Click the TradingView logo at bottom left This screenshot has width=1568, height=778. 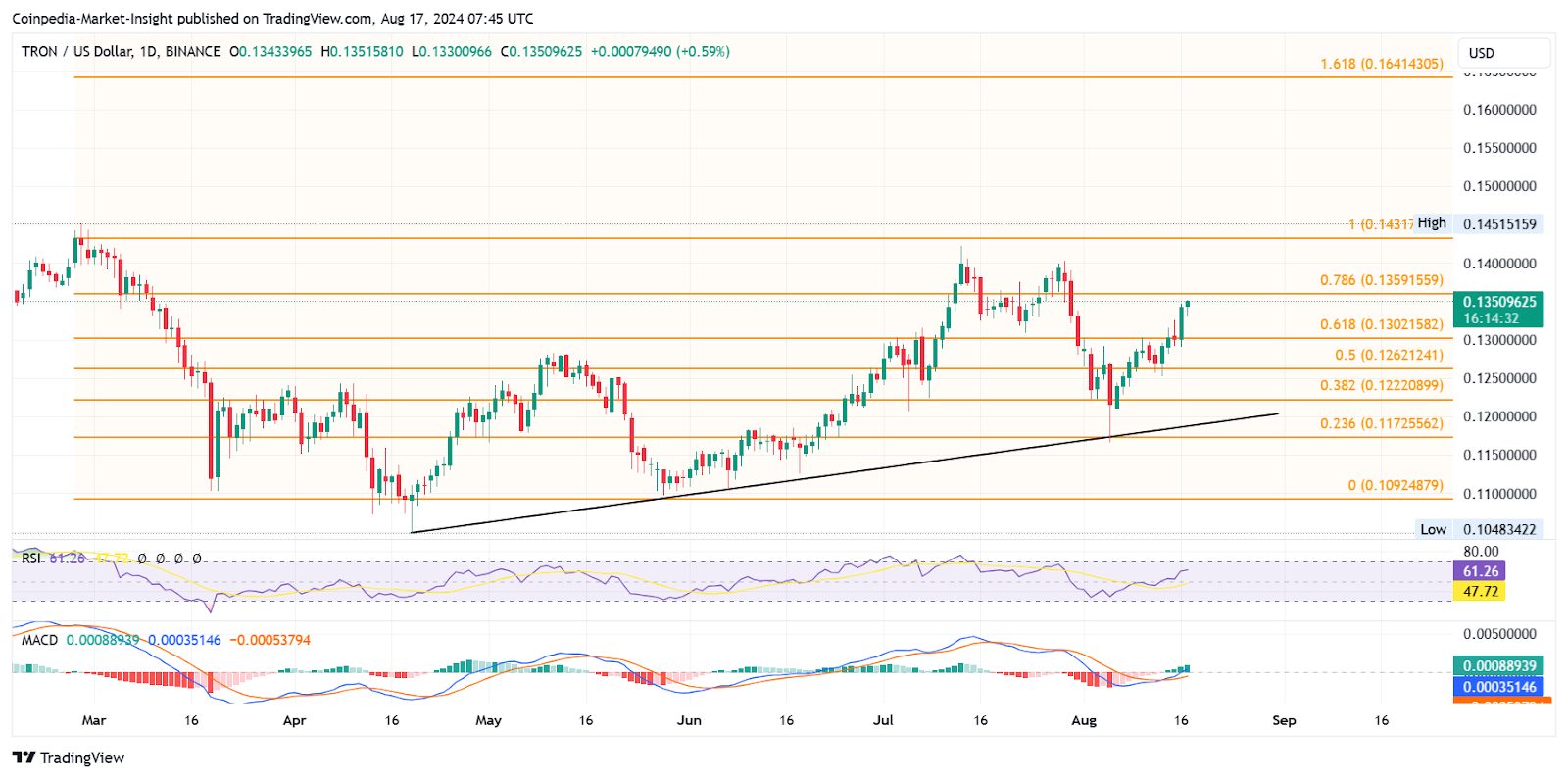69,757
